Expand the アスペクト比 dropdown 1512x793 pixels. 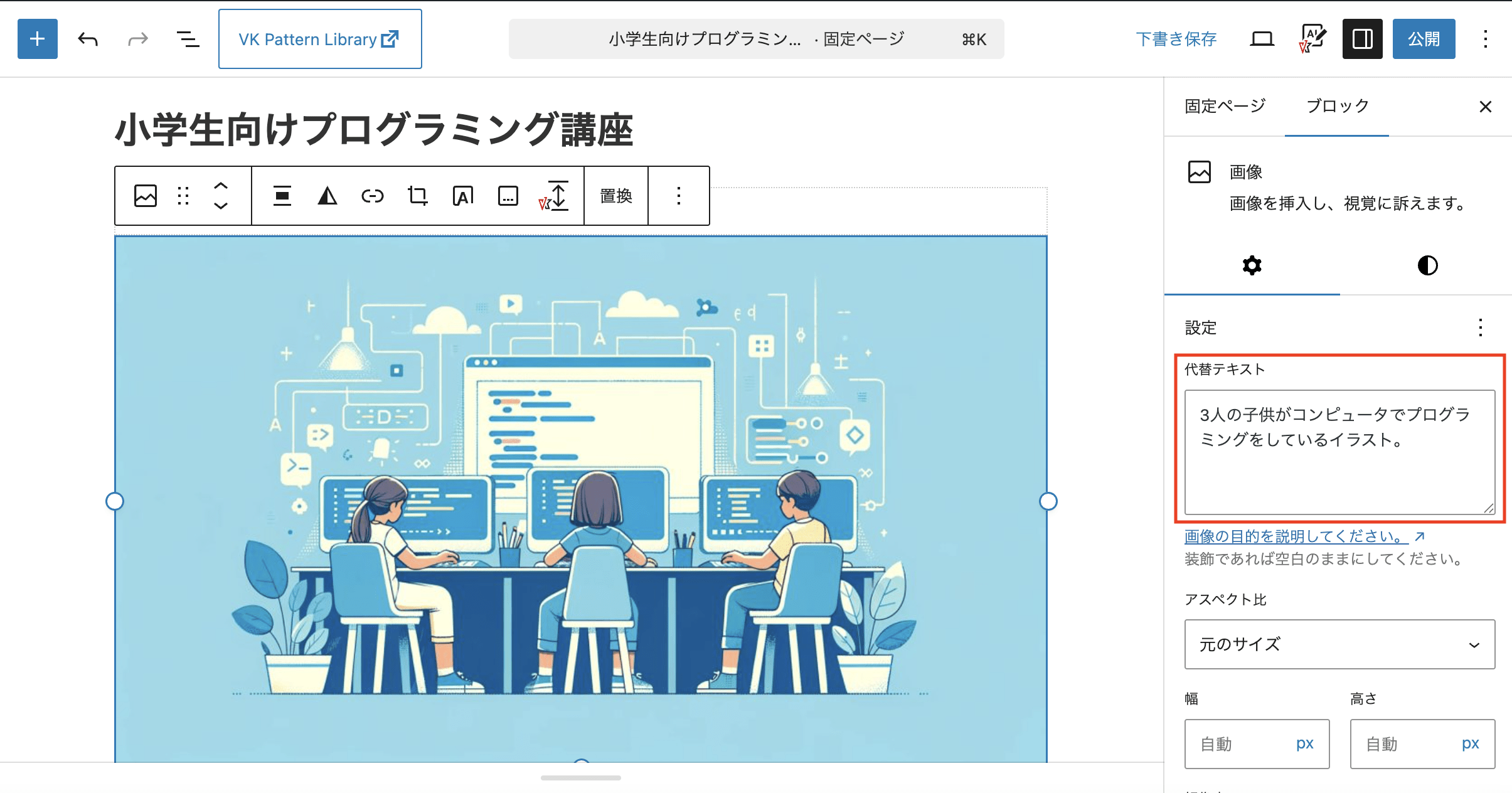coord(1339,644)
